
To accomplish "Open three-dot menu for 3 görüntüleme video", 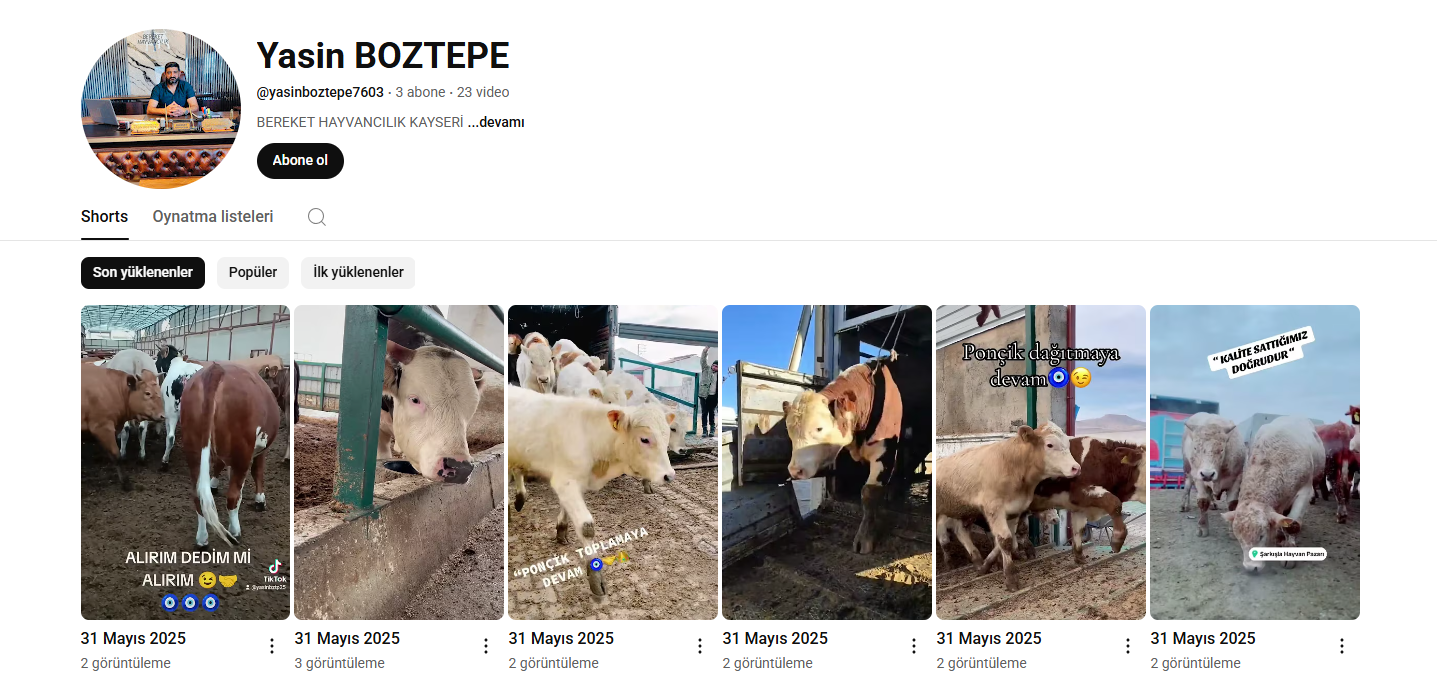I will pyautogui.click(x=486, y=646).
